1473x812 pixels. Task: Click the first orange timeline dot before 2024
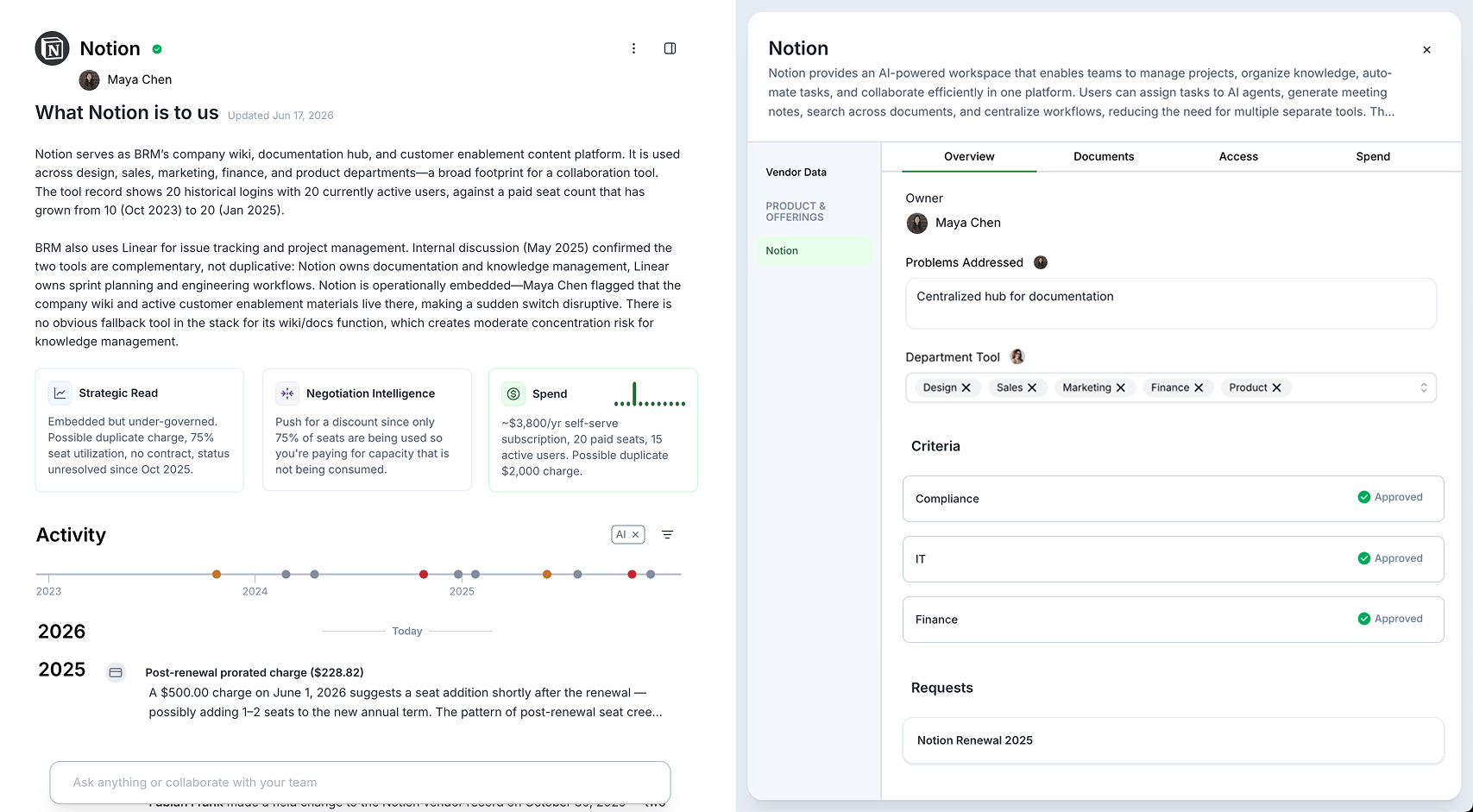217,575
